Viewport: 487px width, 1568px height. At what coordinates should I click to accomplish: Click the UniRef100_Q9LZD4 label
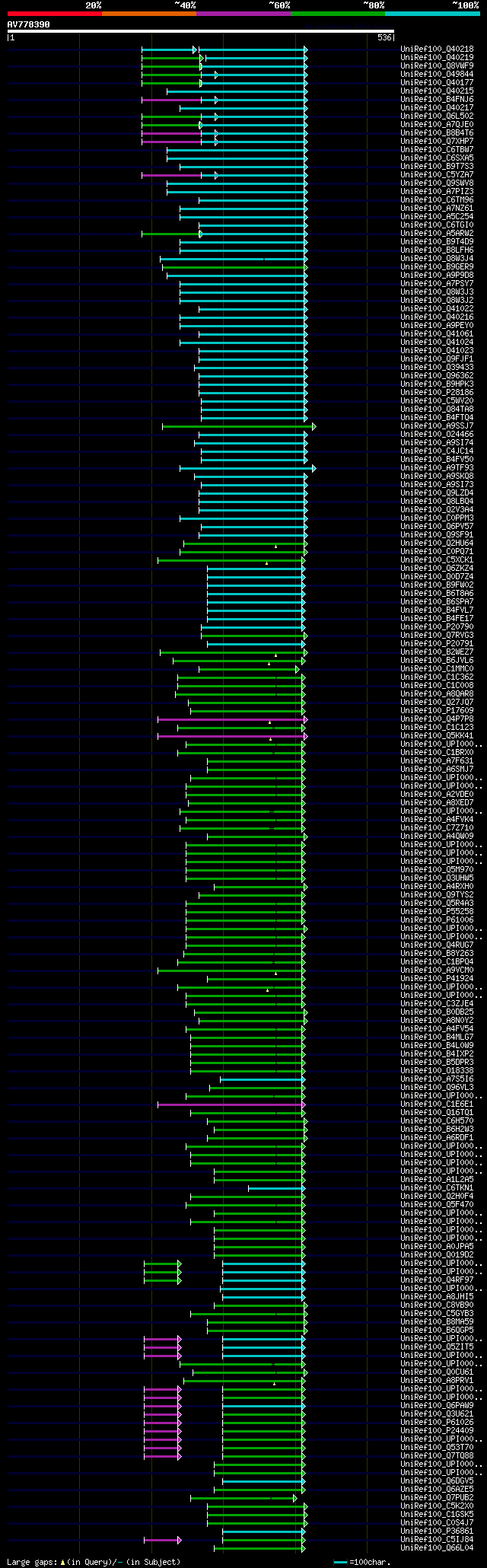point(437,492)
